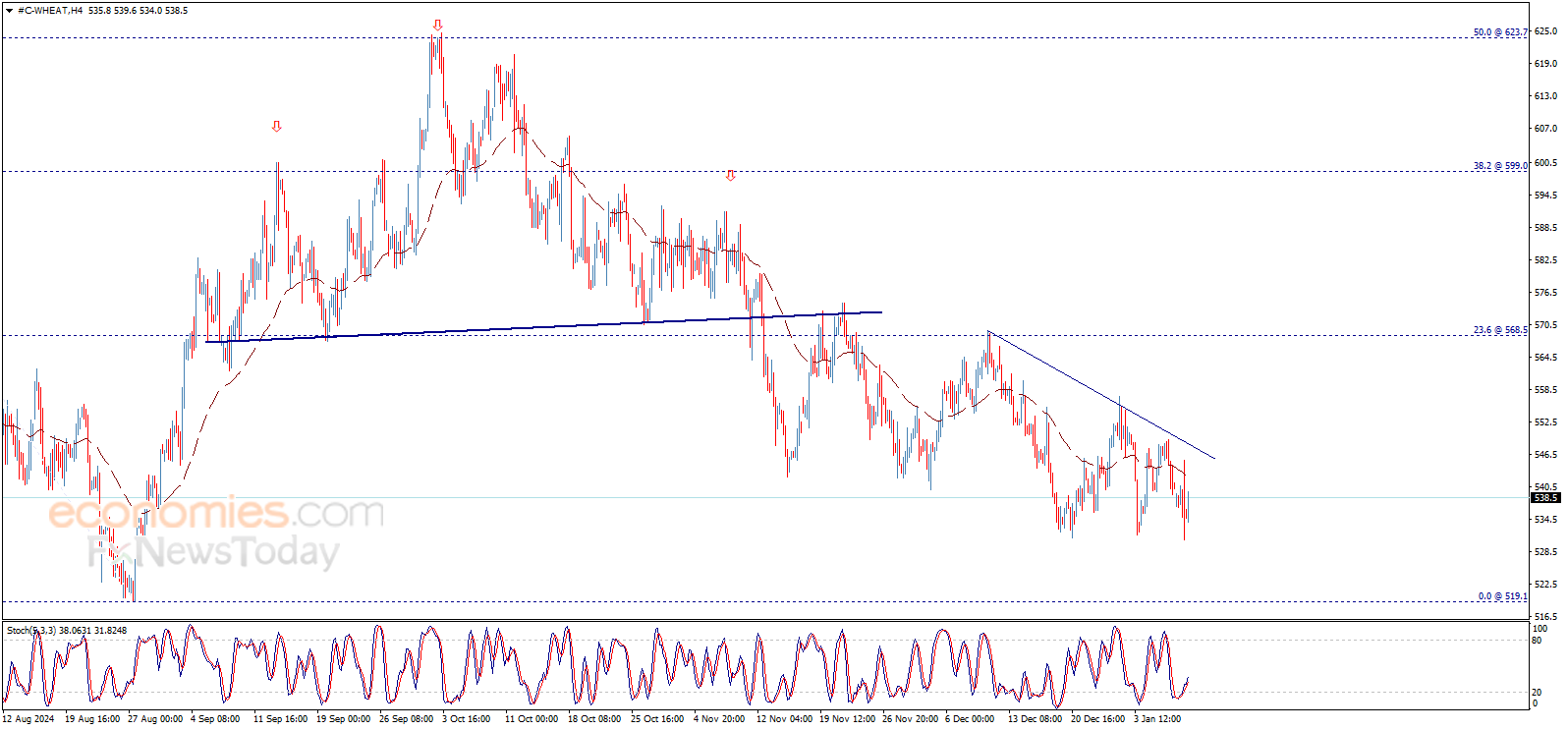Click the current price tag 538.5
The image size is (1568, 730).
tap(1546, 498)
